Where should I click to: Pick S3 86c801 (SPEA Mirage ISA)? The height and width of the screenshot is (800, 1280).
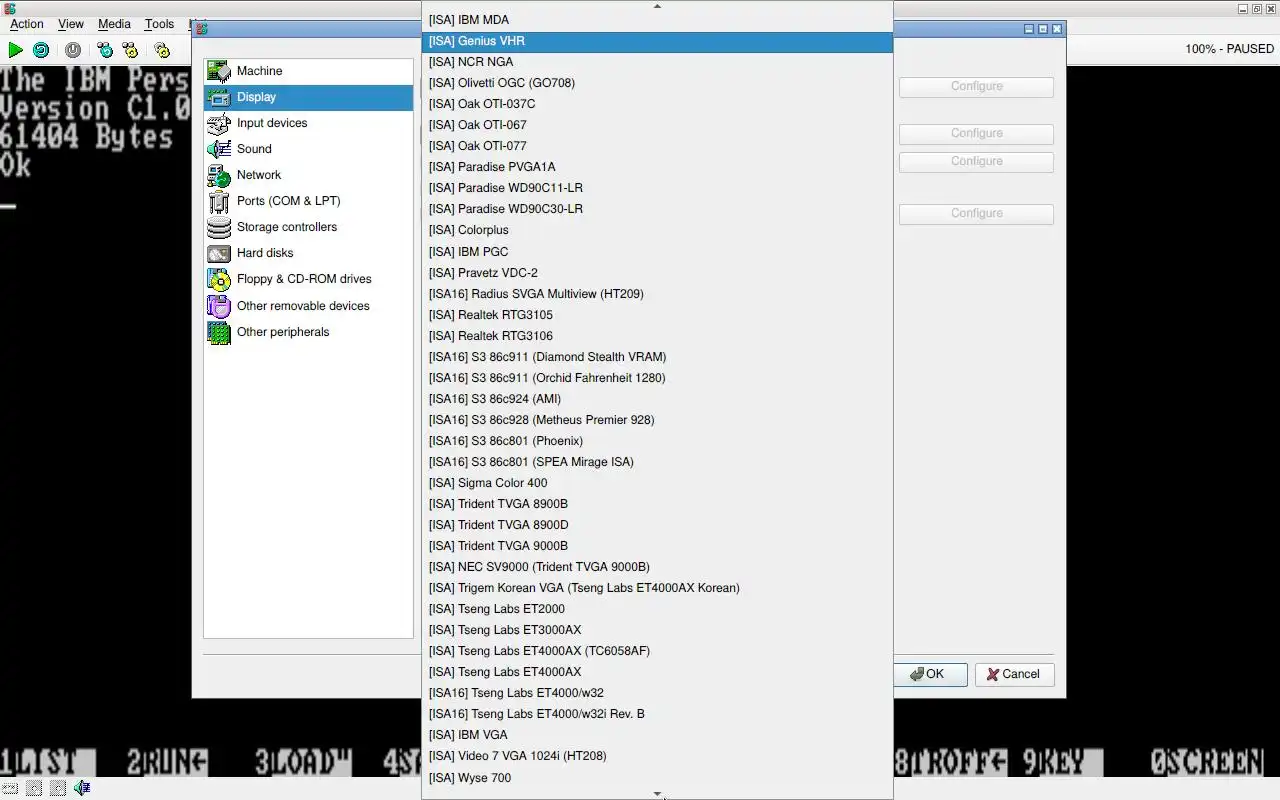657,462
